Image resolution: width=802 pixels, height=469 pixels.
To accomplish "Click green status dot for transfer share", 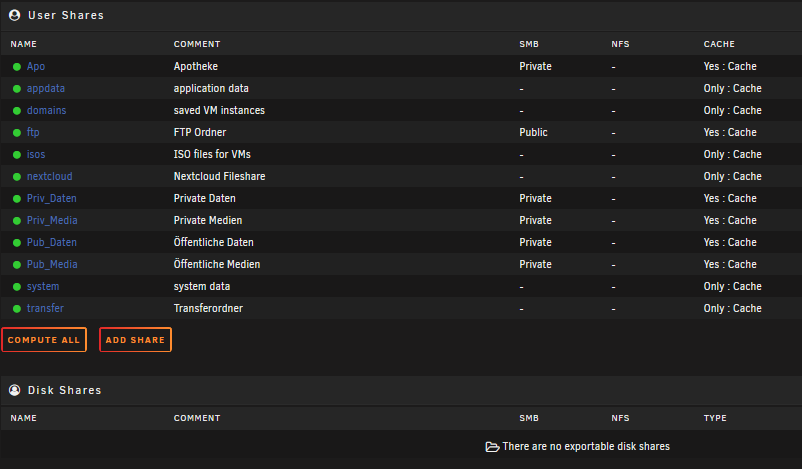I will [x=17, y=308].
